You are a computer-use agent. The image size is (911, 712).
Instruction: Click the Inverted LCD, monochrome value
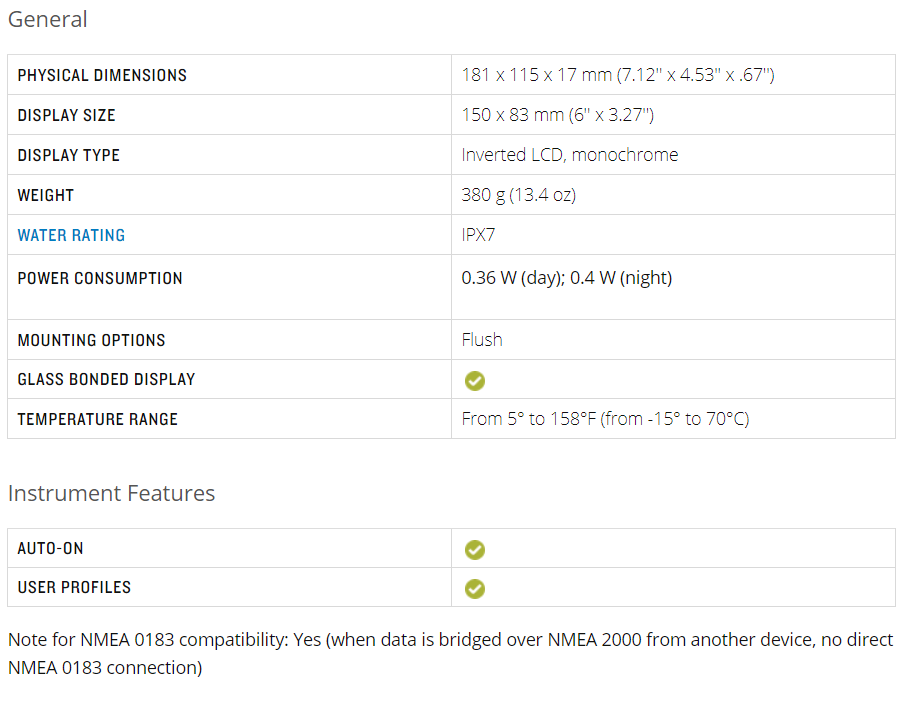pos(569,155)
